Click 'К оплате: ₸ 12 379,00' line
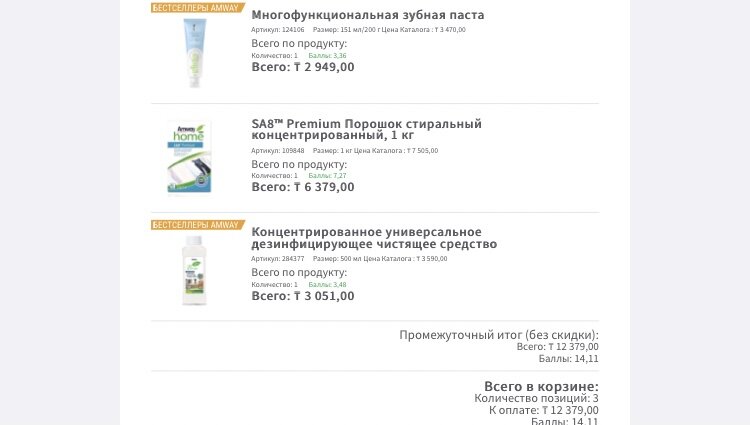 pyautogui.click(x=543, y=410)
